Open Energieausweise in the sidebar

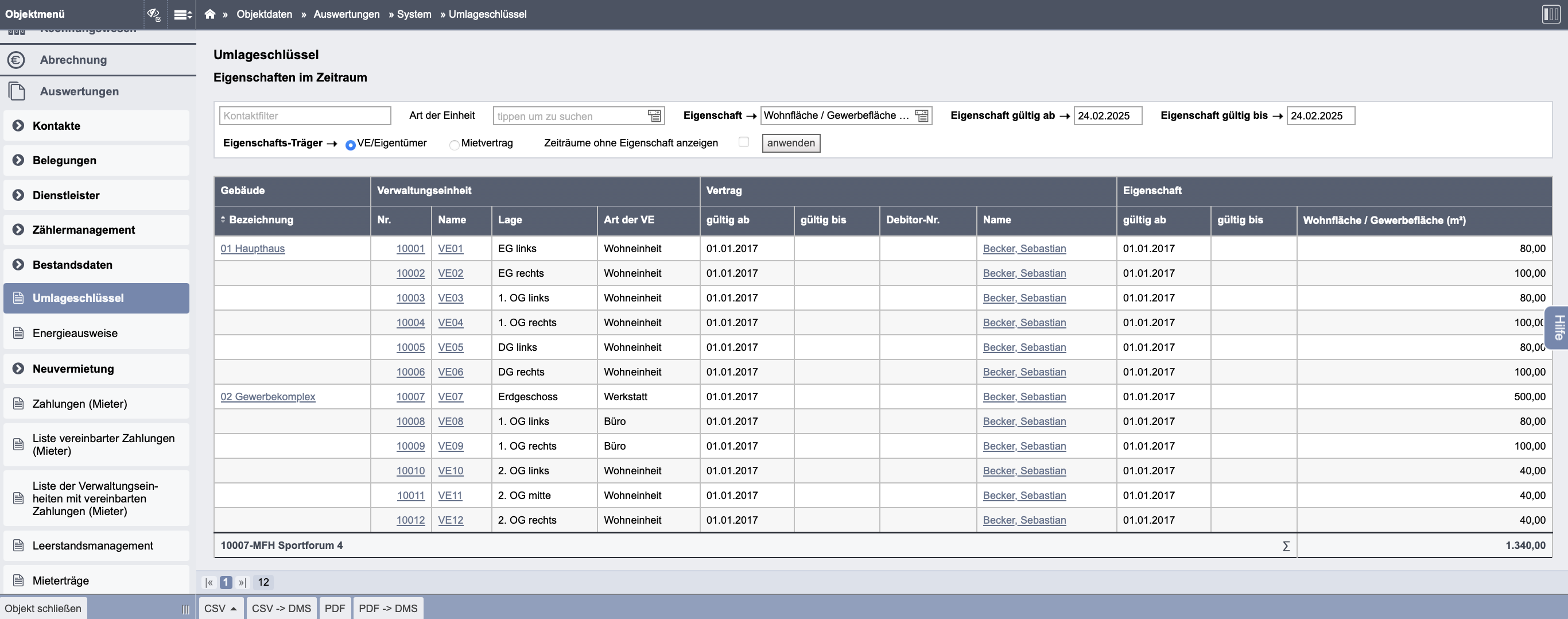point(96,333)
